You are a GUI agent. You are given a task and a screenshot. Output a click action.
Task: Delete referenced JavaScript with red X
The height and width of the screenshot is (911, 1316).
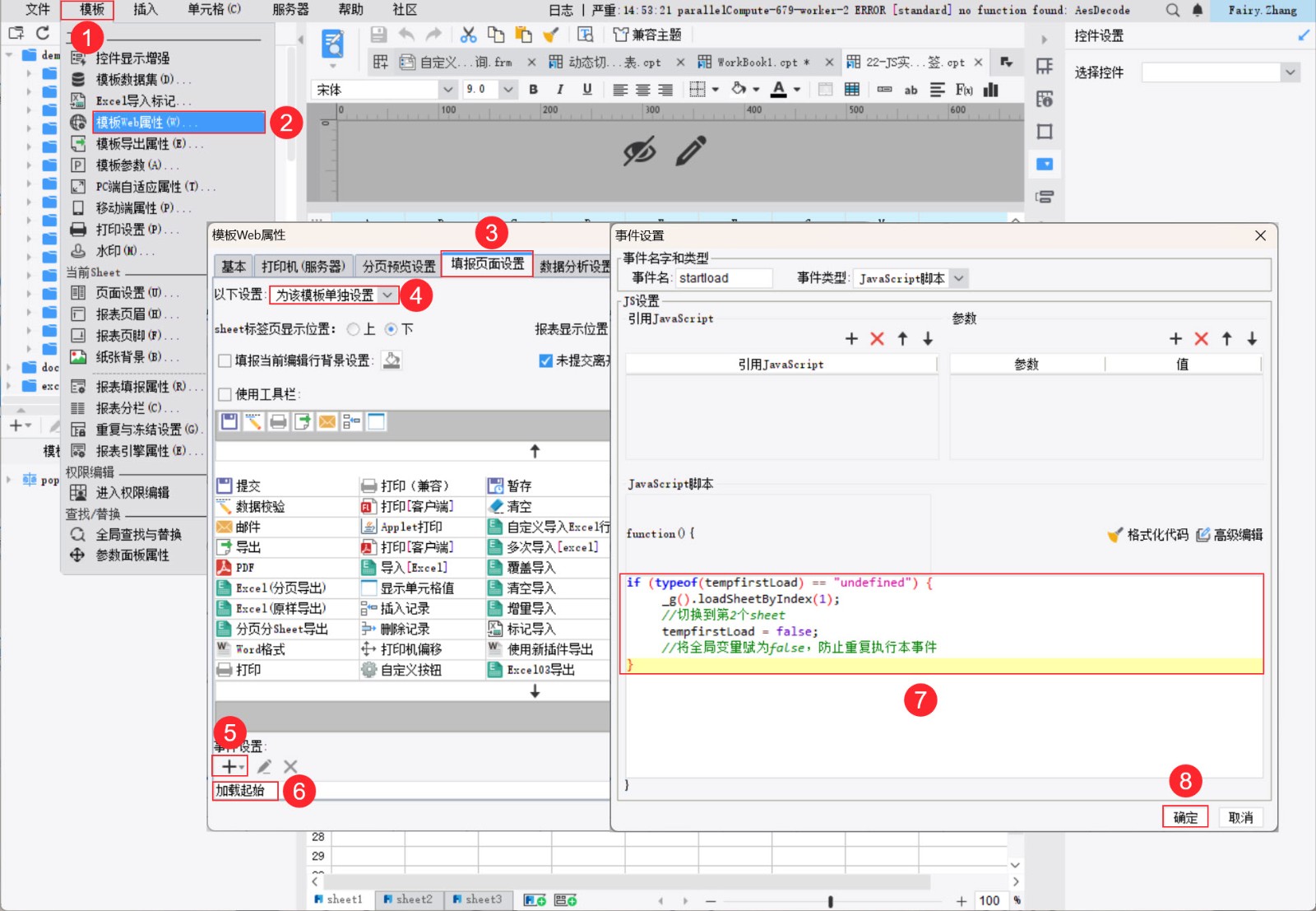878,339
